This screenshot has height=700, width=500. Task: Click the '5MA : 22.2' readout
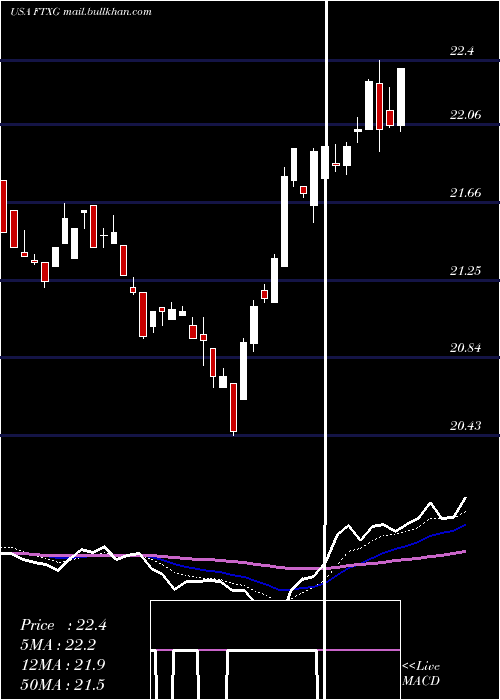(x=58, y=645)
